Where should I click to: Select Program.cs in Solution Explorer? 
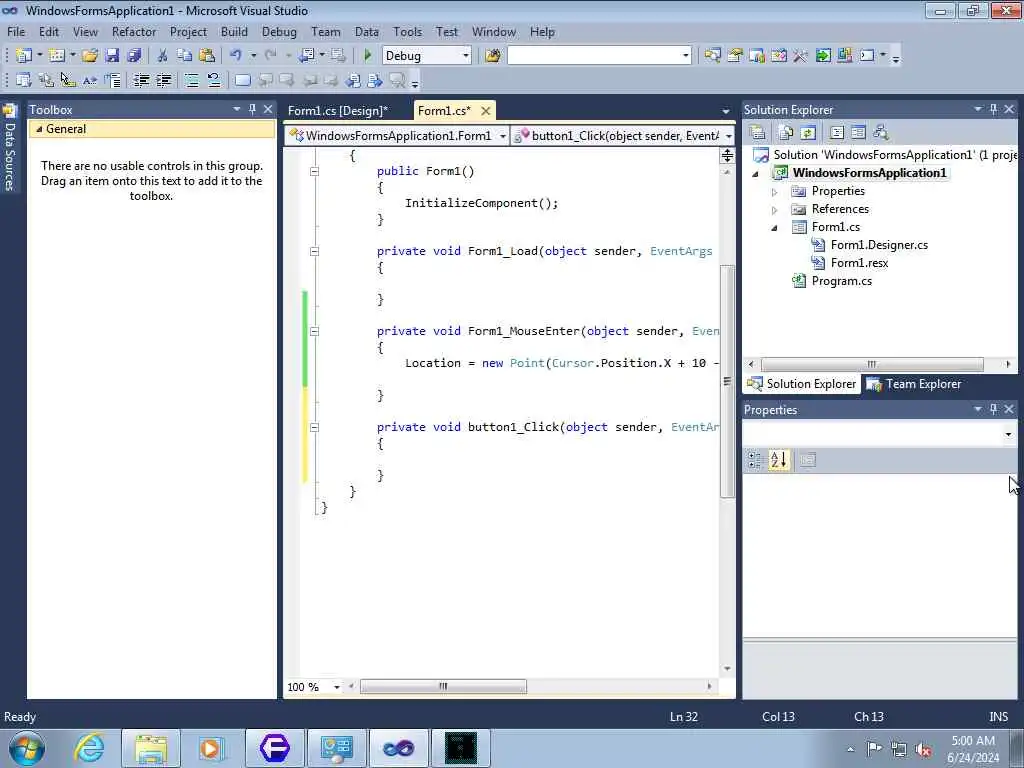841,281
